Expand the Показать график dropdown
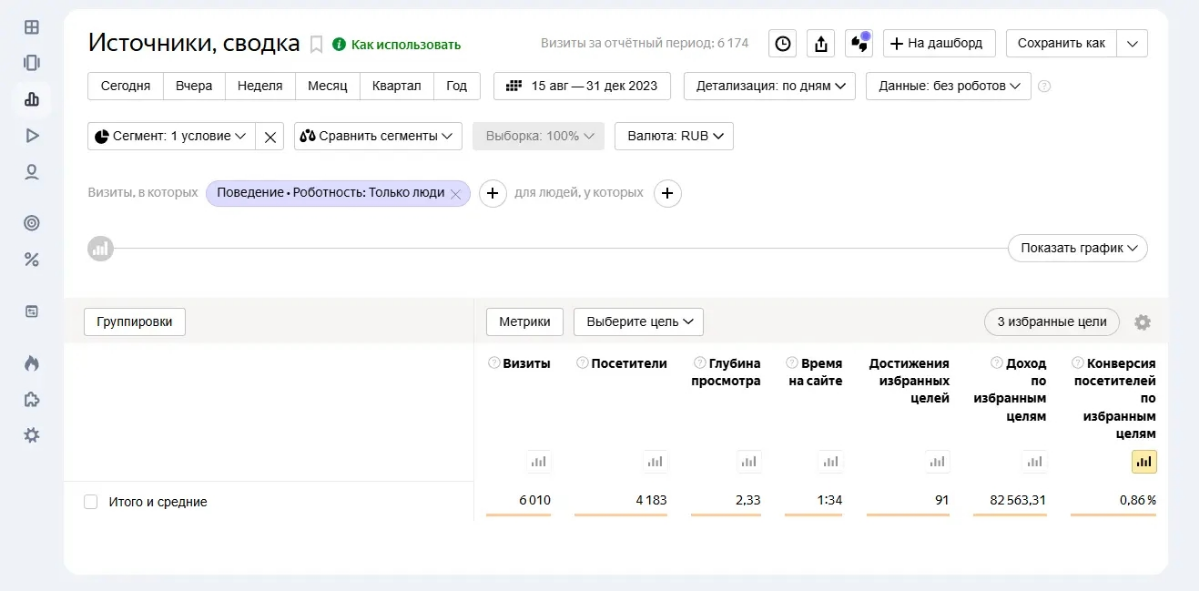This screenshot has width=1199, height=591. pyautogui.click(x=1077, y=248)
